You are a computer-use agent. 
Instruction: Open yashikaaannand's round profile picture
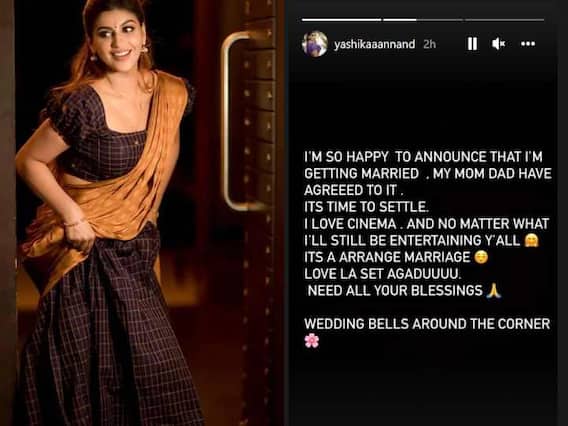(315, 44)
